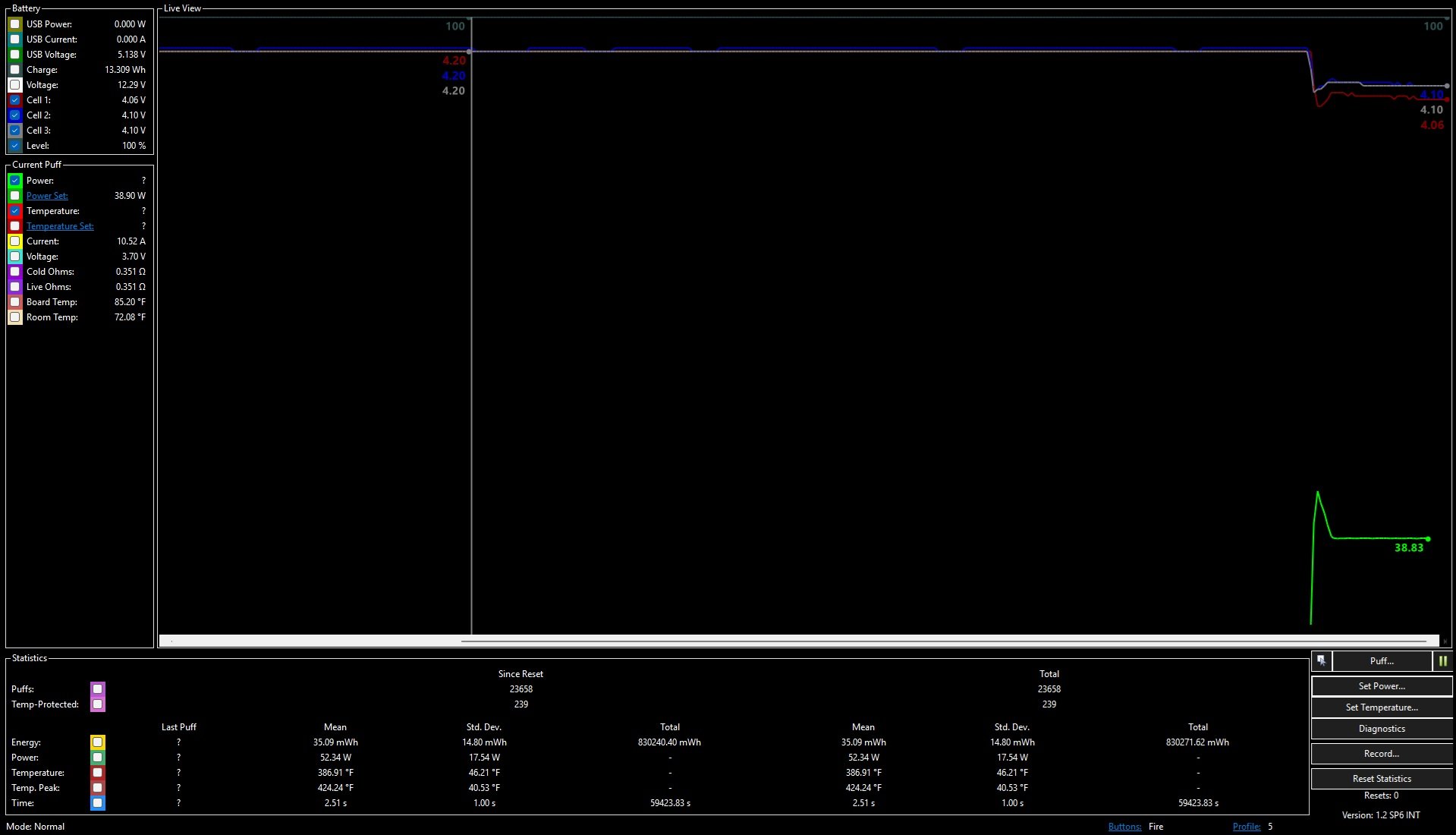Toggle the Puffs statistics checkbox

pyautogui.click(x=98, y=689)
